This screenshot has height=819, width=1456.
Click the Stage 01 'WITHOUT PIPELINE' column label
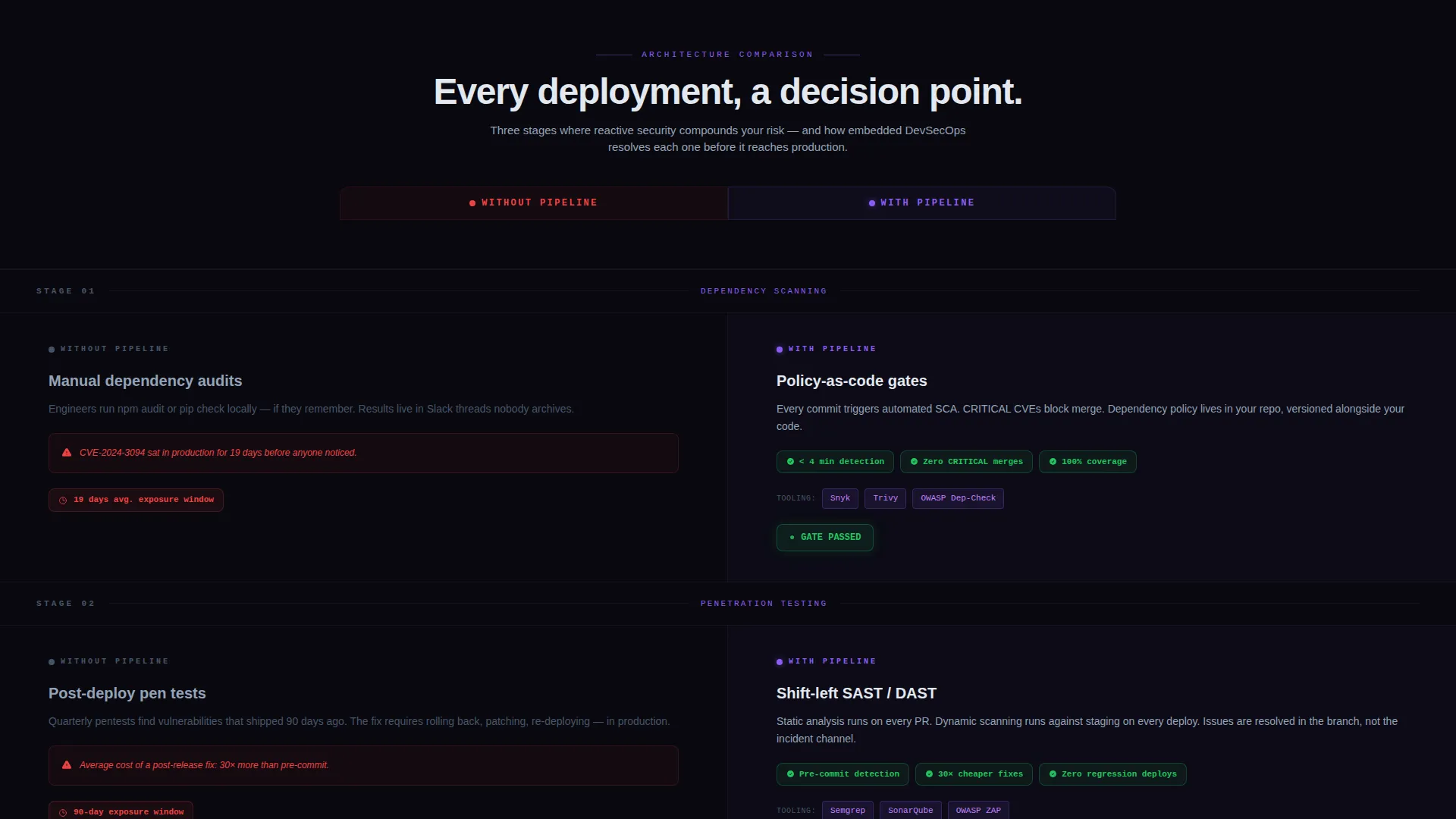pos(115,349)
